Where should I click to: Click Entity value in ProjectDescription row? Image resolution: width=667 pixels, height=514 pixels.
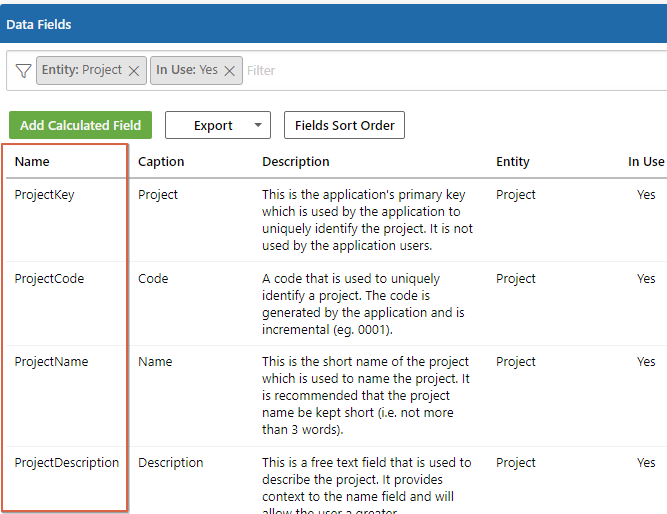pyautogui.click(x=516, y=463)
